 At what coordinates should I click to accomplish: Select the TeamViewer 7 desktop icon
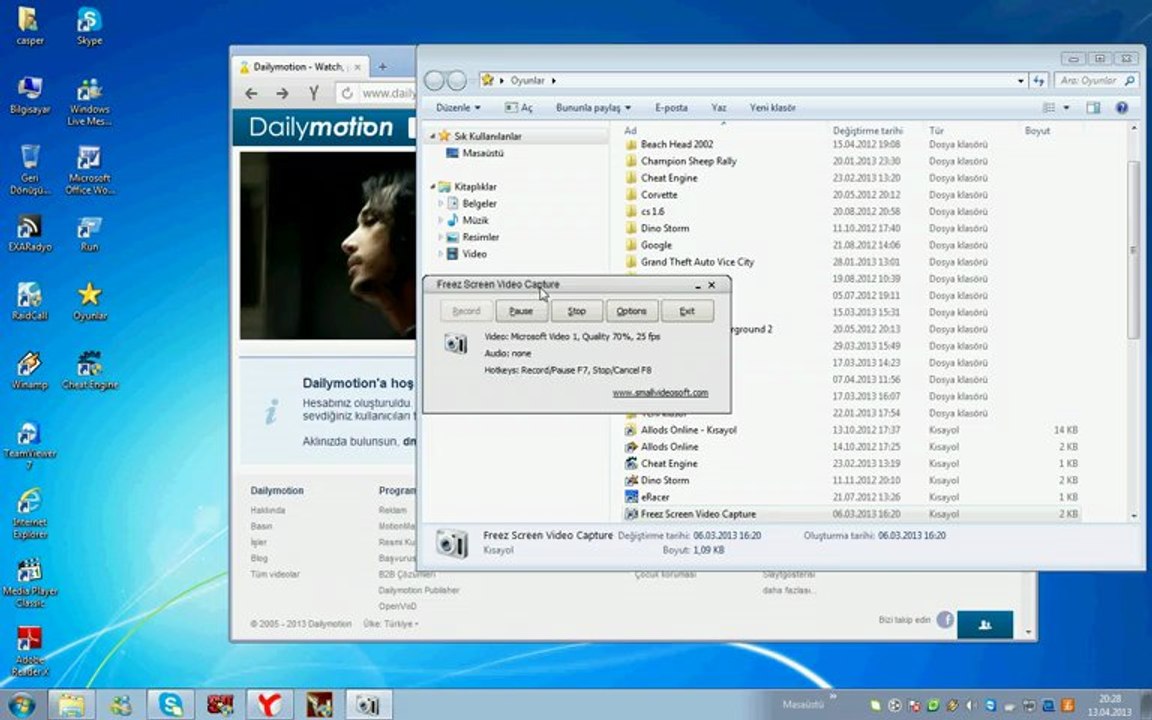pyautogui.click(x=30, y=444)
